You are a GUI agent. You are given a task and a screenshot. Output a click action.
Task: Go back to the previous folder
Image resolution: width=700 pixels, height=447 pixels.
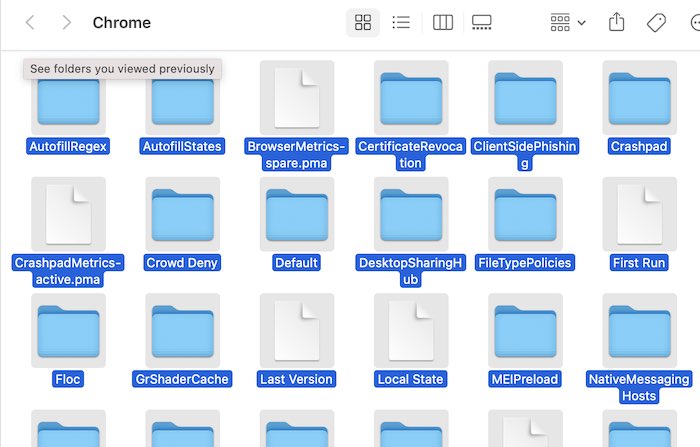(30, 22)
